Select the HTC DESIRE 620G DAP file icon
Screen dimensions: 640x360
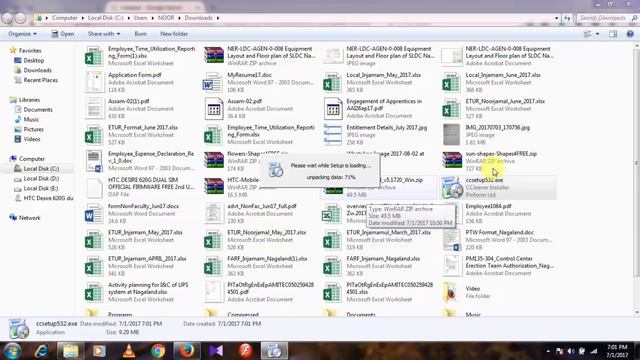tap(94, 187)
